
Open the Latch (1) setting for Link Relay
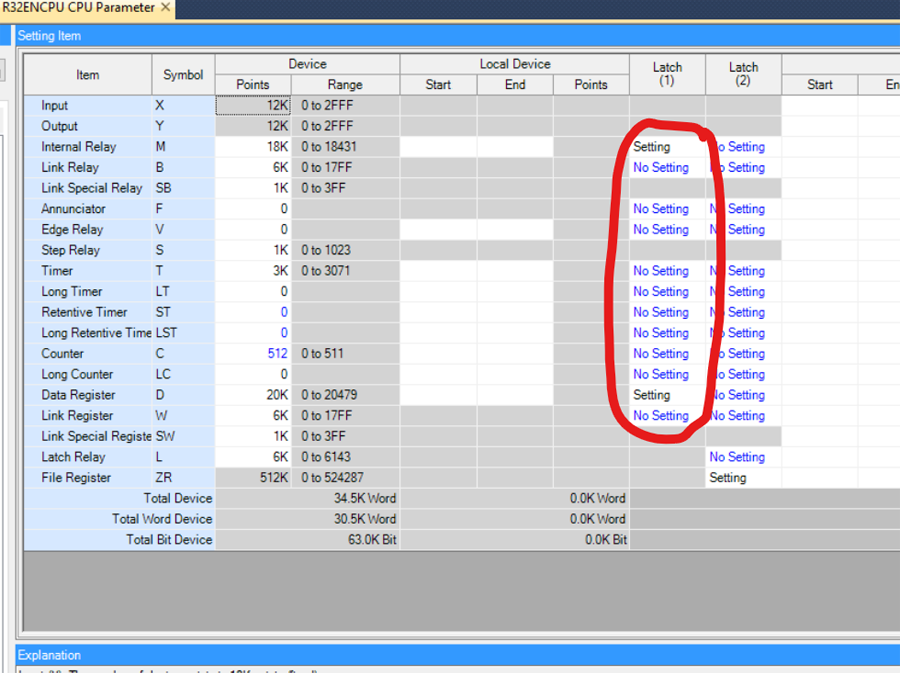tap(660, 167)
